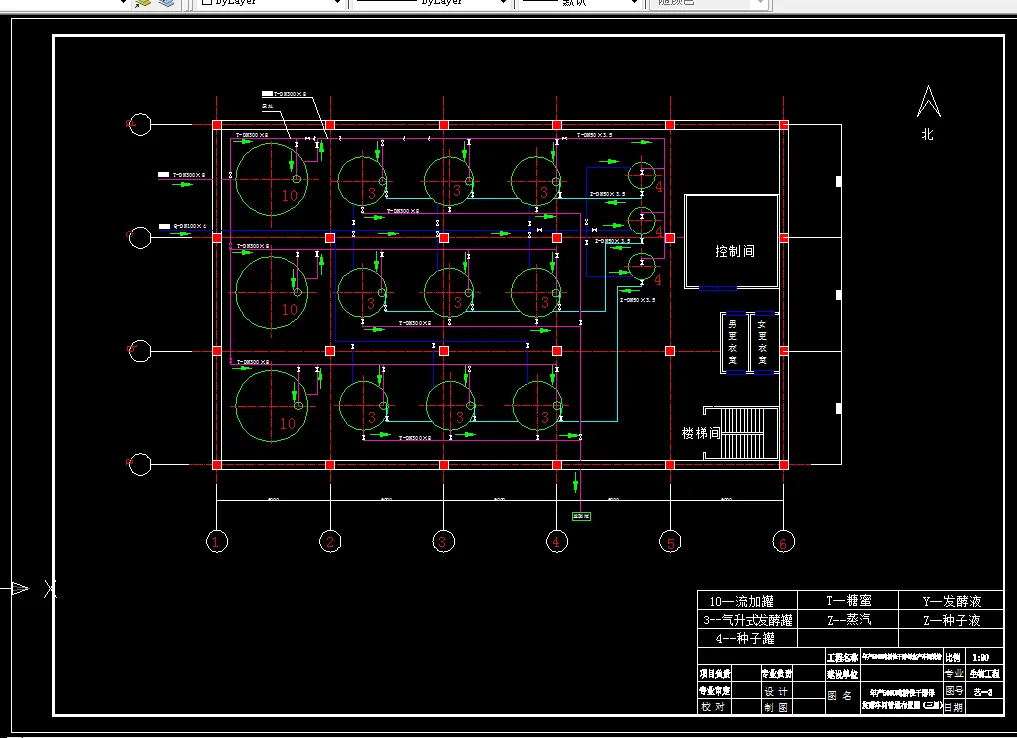Open the ByLayer color control dropdown

click(269, 3)
